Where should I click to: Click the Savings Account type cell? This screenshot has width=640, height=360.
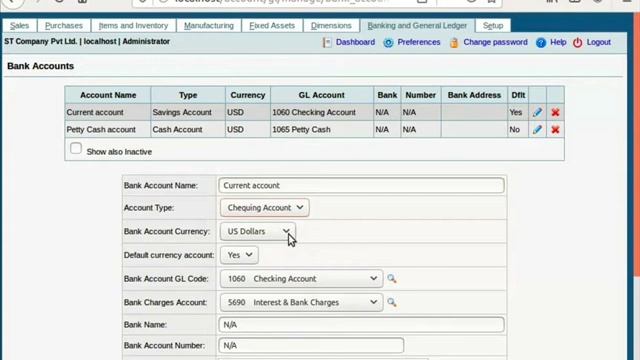[188, 112]
